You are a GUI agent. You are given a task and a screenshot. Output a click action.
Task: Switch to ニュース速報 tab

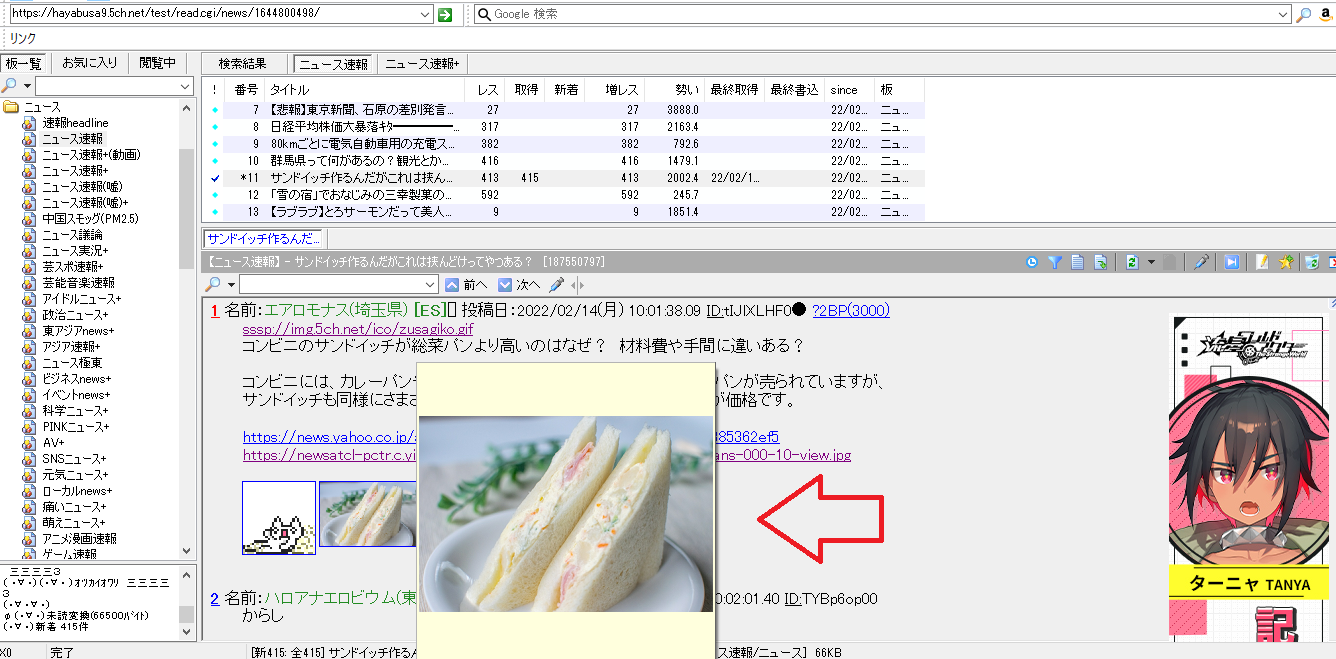[x=335, y=64]
